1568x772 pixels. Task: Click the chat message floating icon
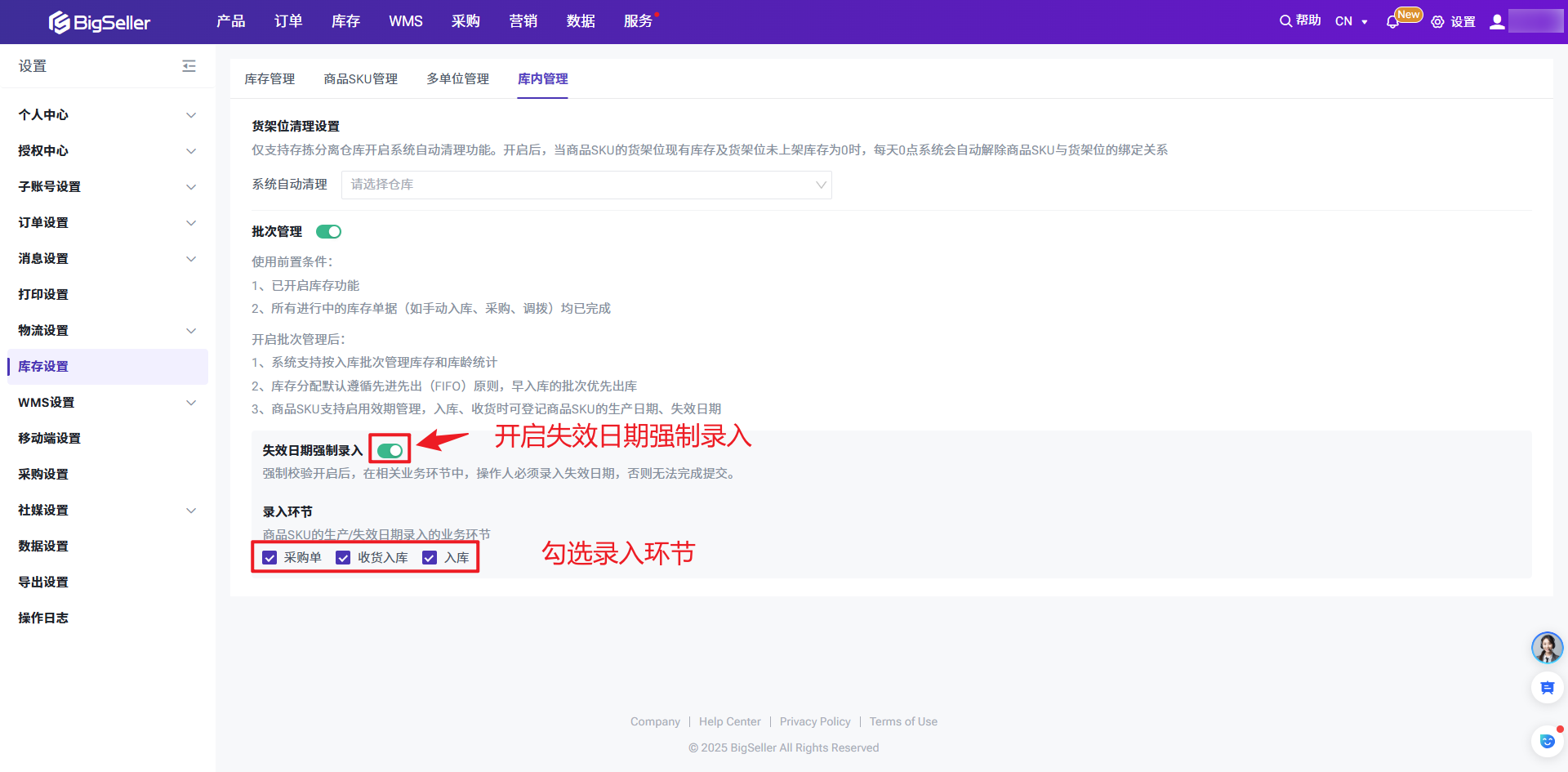pos(1547,688)
